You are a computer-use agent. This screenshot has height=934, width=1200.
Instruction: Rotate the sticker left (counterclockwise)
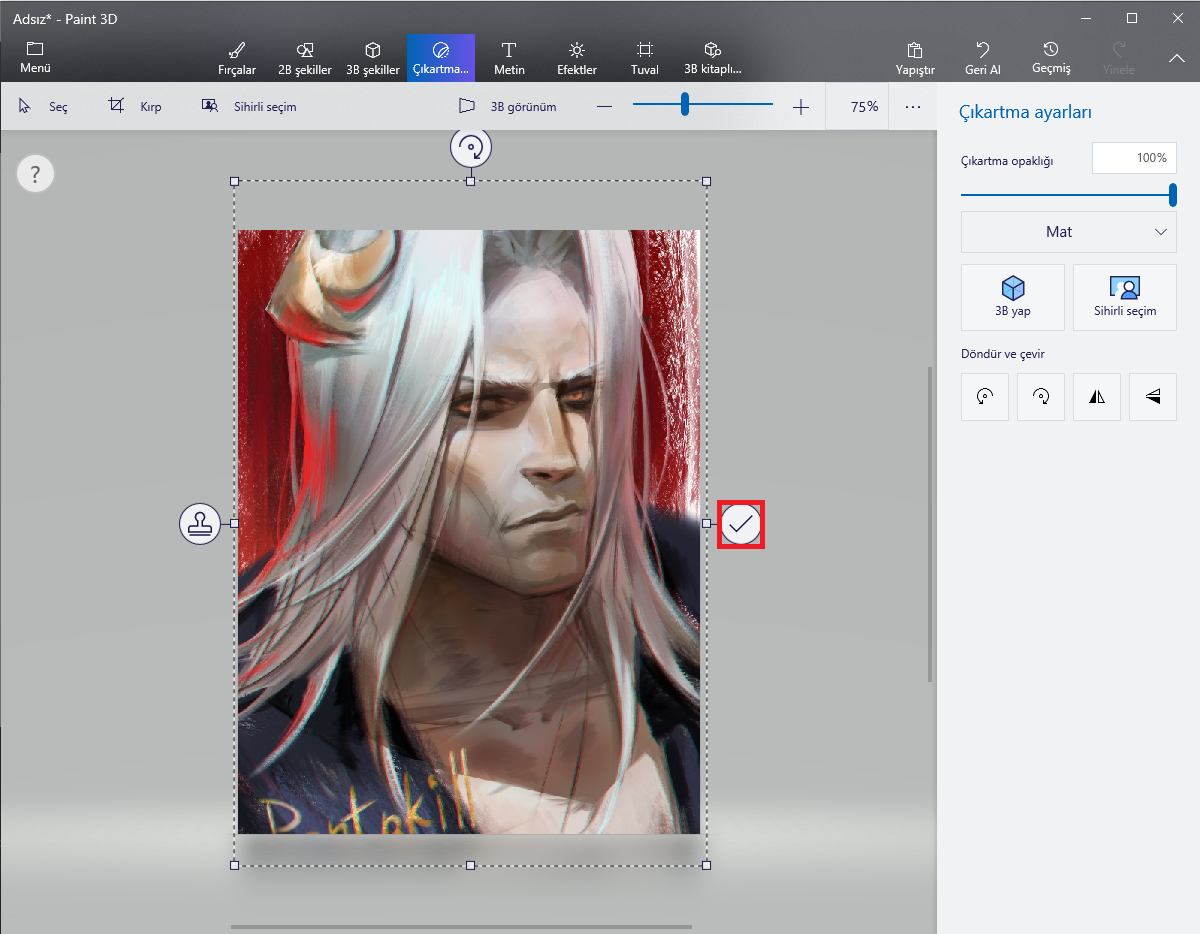pos(985,397)
